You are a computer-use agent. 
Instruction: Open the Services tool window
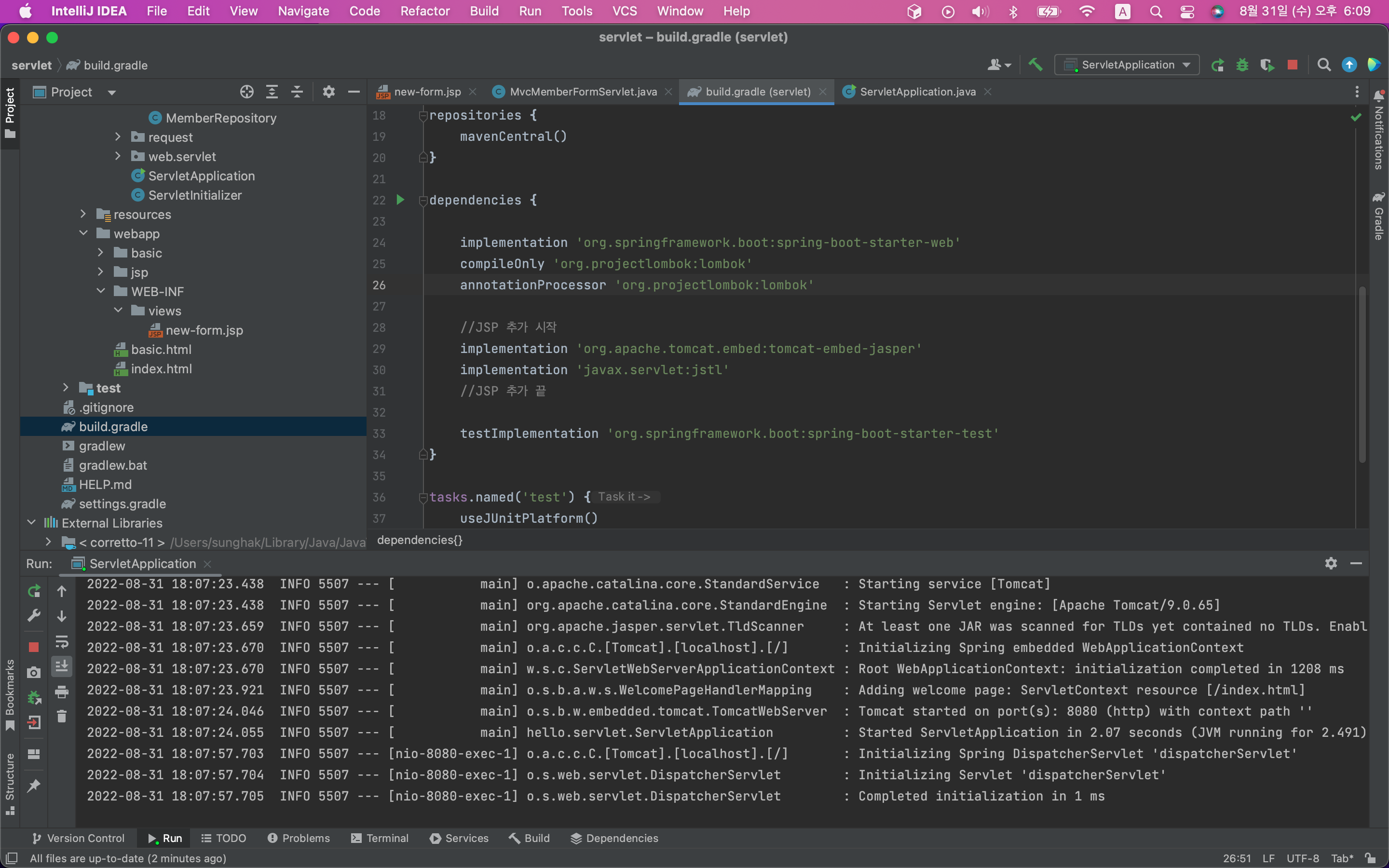click(459, 838)
